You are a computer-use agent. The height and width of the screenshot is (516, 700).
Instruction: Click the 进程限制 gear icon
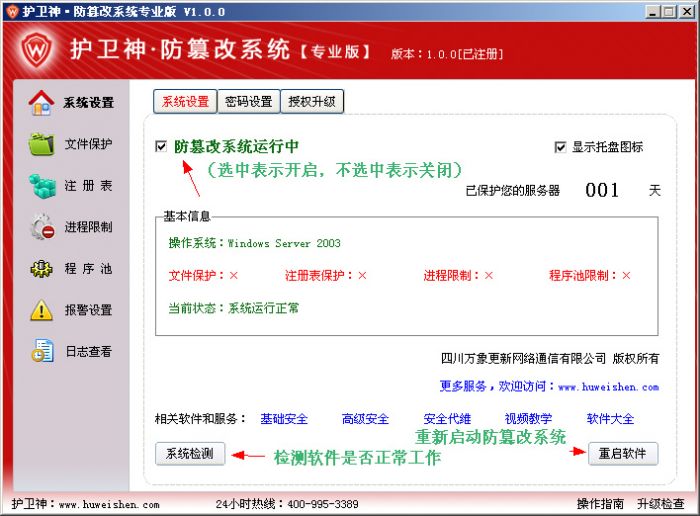pyautogui.click(x=42, y=227)
